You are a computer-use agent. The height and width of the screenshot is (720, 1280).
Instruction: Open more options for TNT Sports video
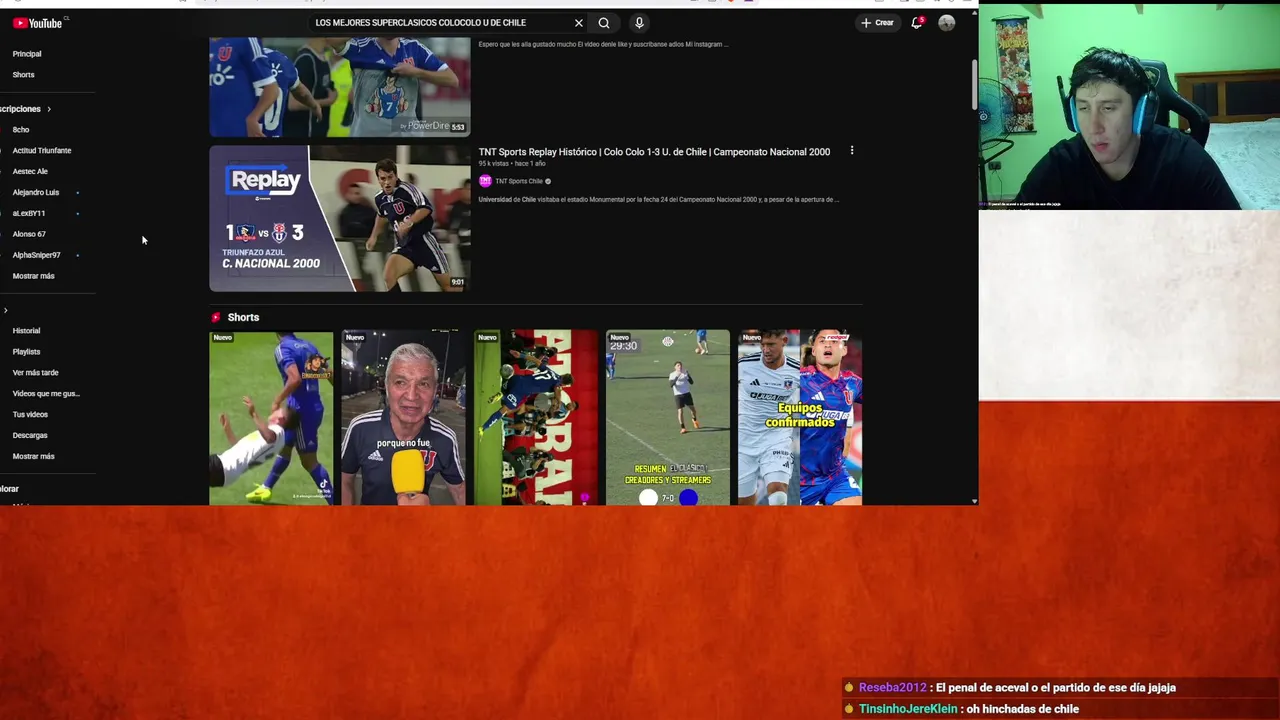pos(852,151)
